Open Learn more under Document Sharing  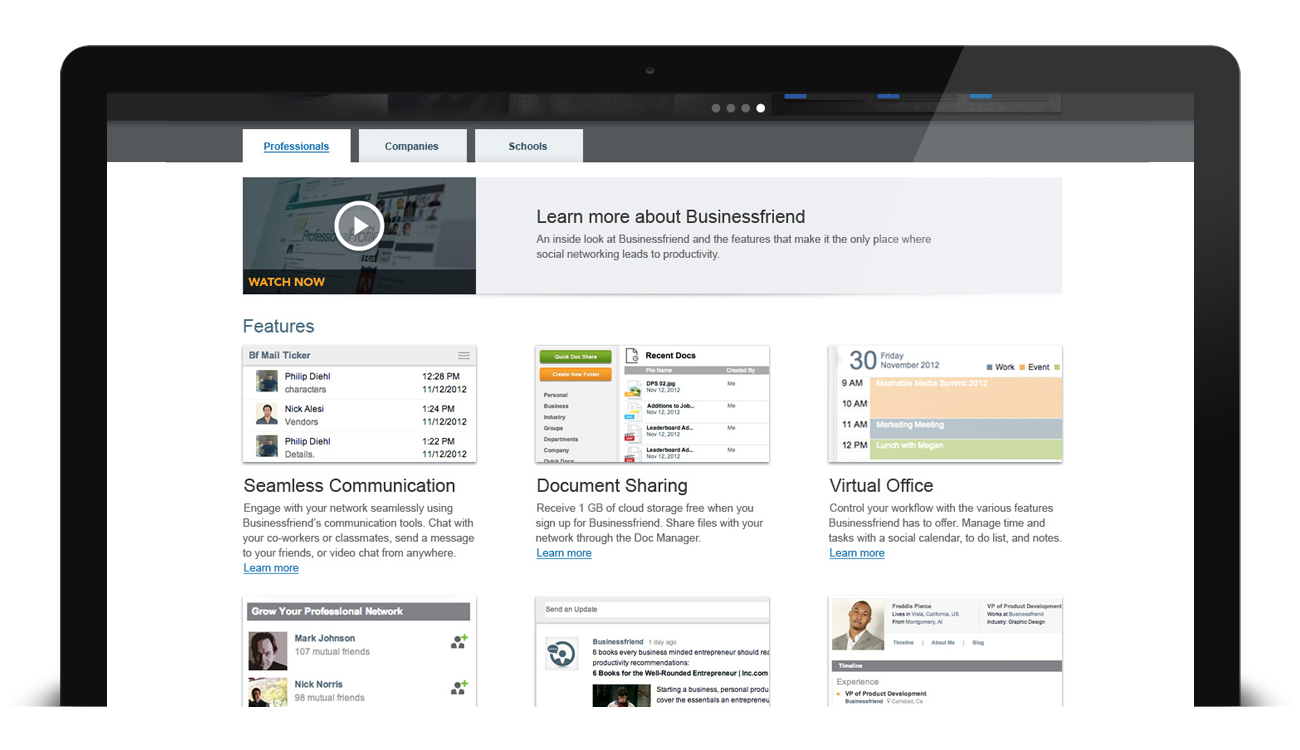click(564, 553)
